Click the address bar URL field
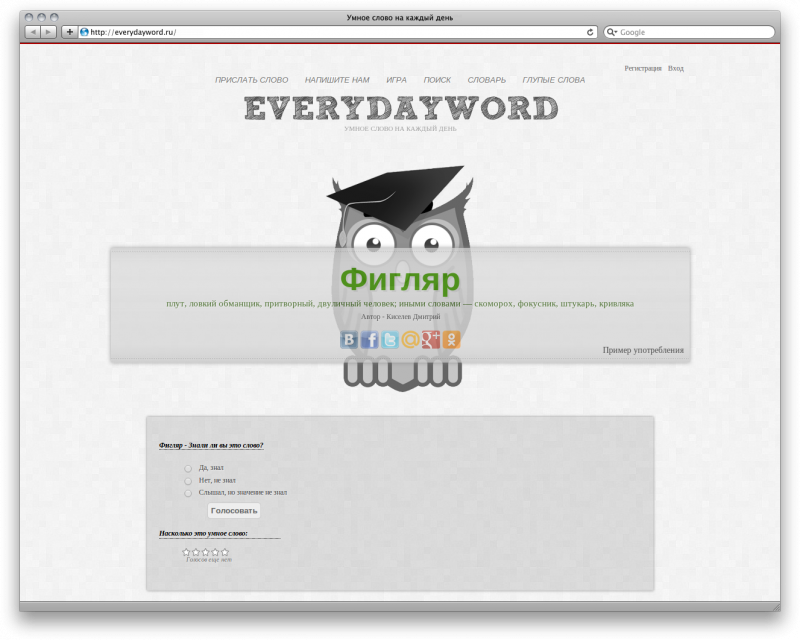Viewport: 800px width, 640px height. coord(337,32)
